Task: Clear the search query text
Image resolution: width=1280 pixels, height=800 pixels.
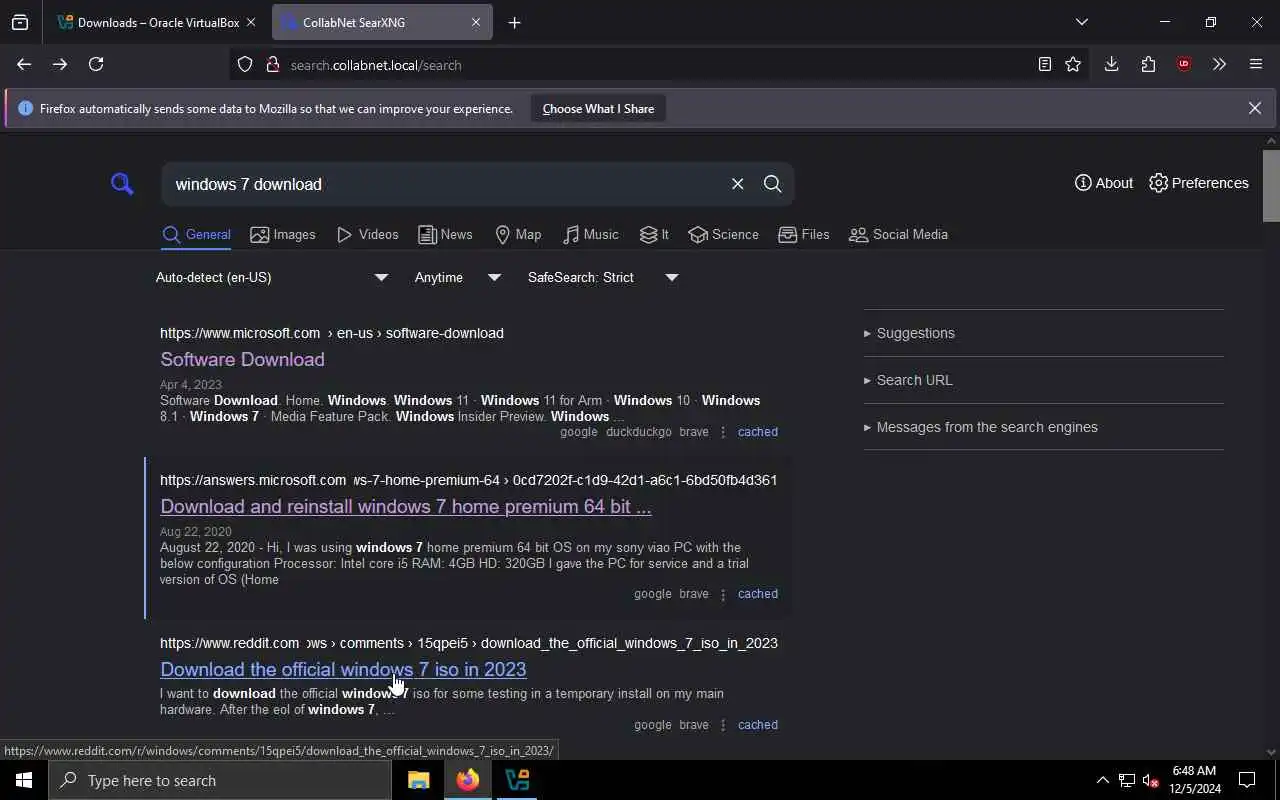Action: (x=737, y=184)
